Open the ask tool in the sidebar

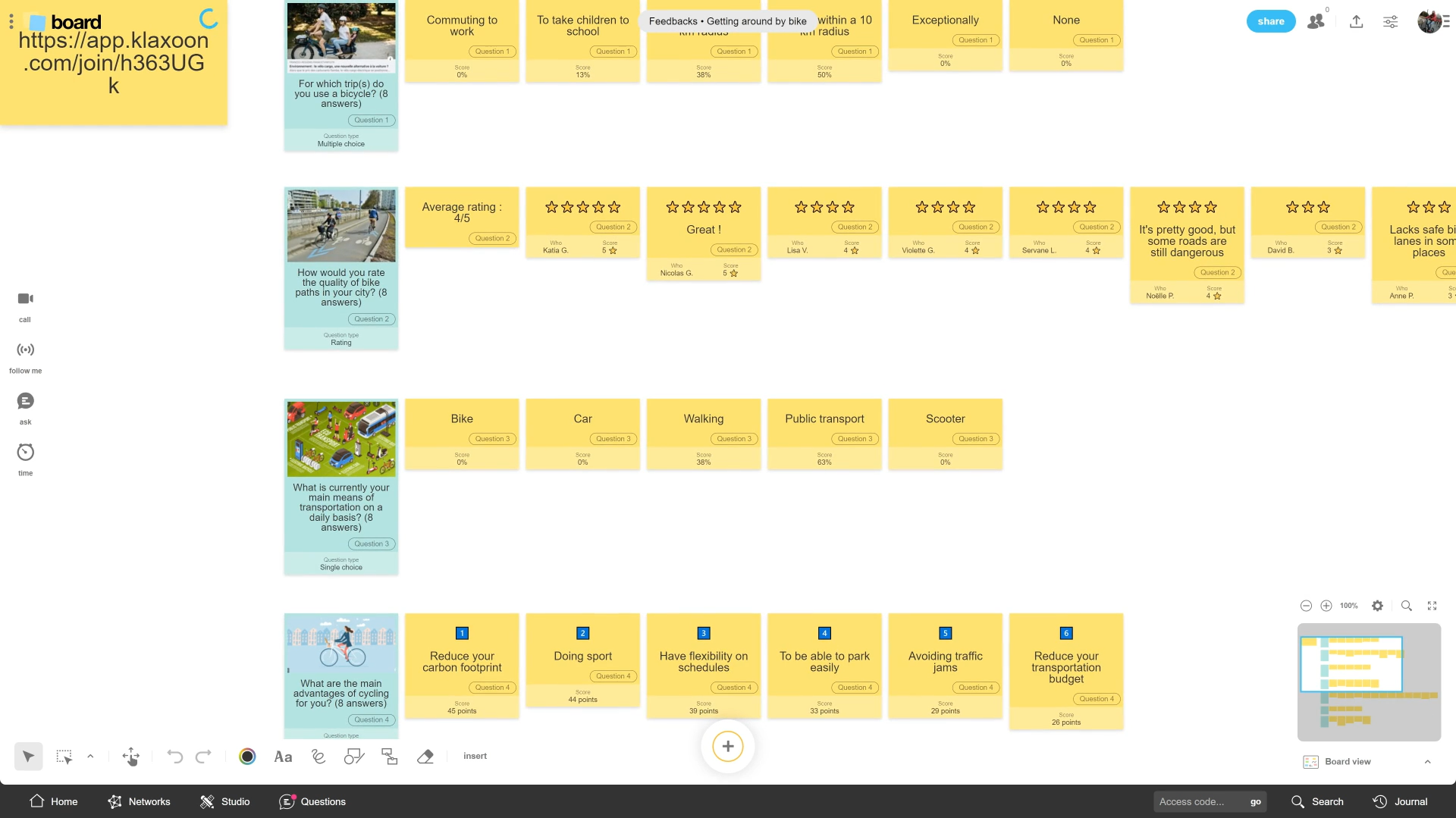[x=25, y=401]
